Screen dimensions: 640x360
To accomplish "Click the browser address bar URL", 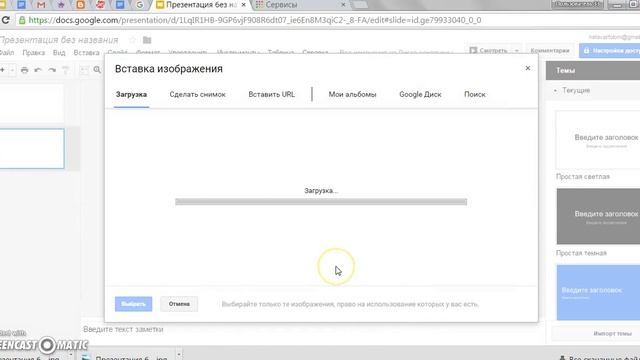I will [255, 20].
